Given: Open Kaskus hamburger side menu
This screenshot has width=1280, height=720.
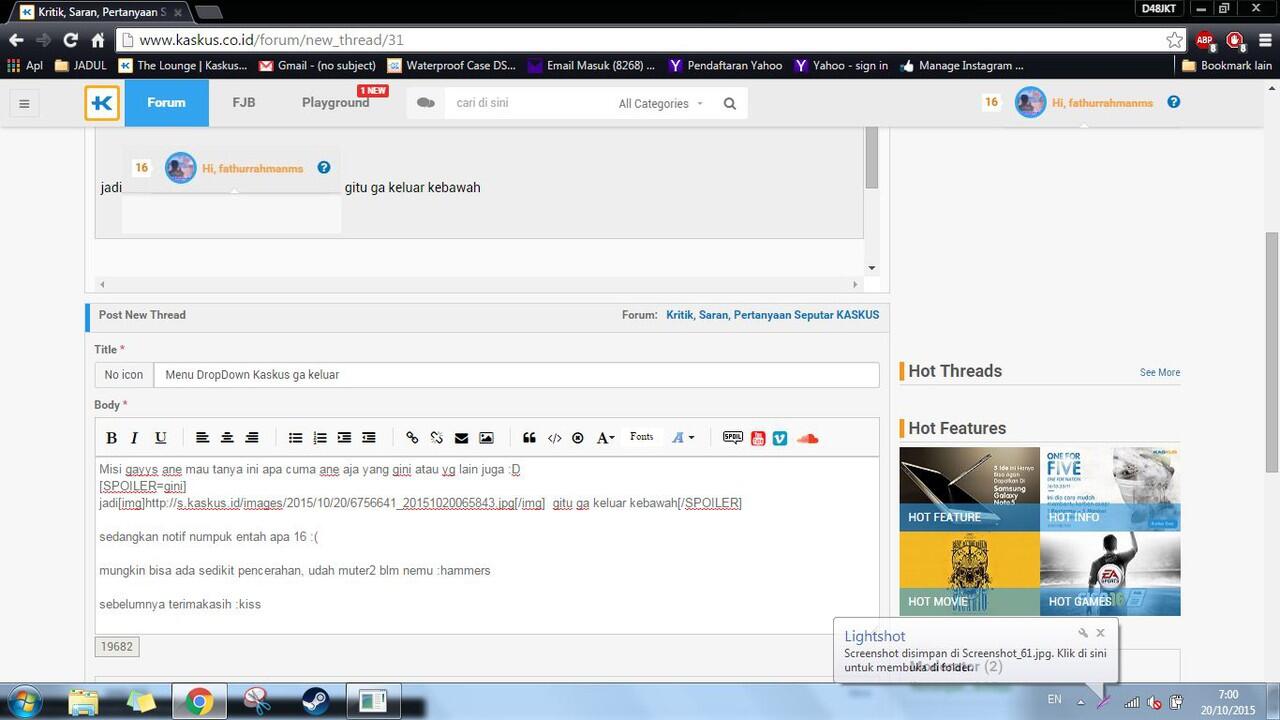Looking at the screenshot, I should [x=24, y=103].
